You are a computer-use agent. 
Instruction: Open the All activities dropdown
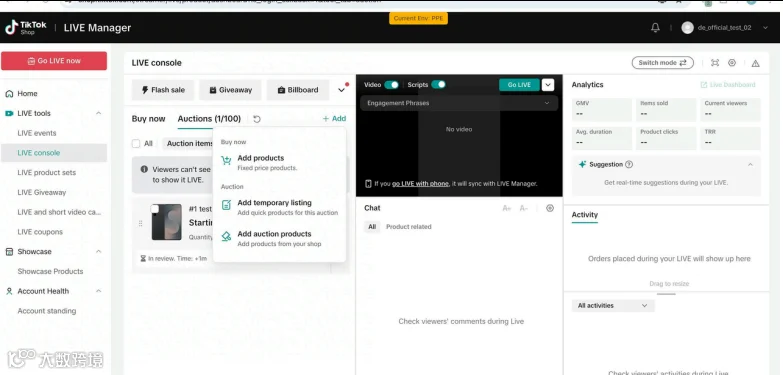tap(613, 306)
